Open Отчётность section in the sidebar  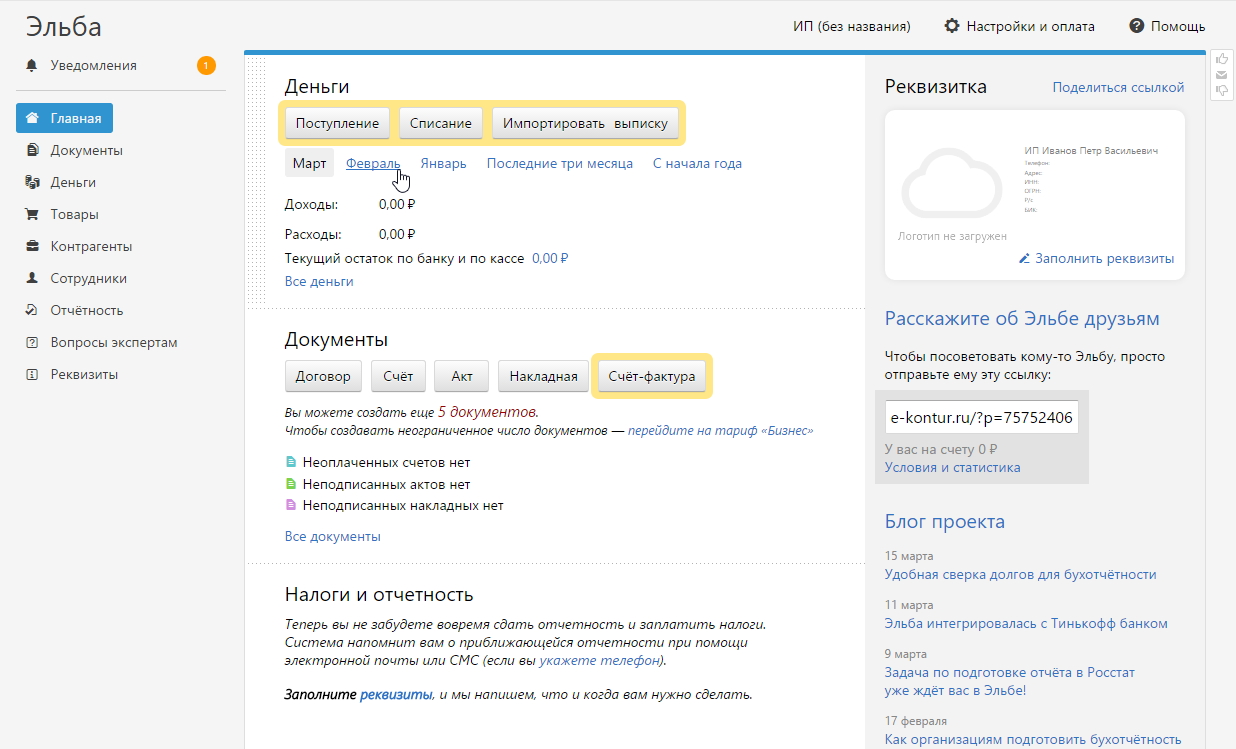[87, 310]
